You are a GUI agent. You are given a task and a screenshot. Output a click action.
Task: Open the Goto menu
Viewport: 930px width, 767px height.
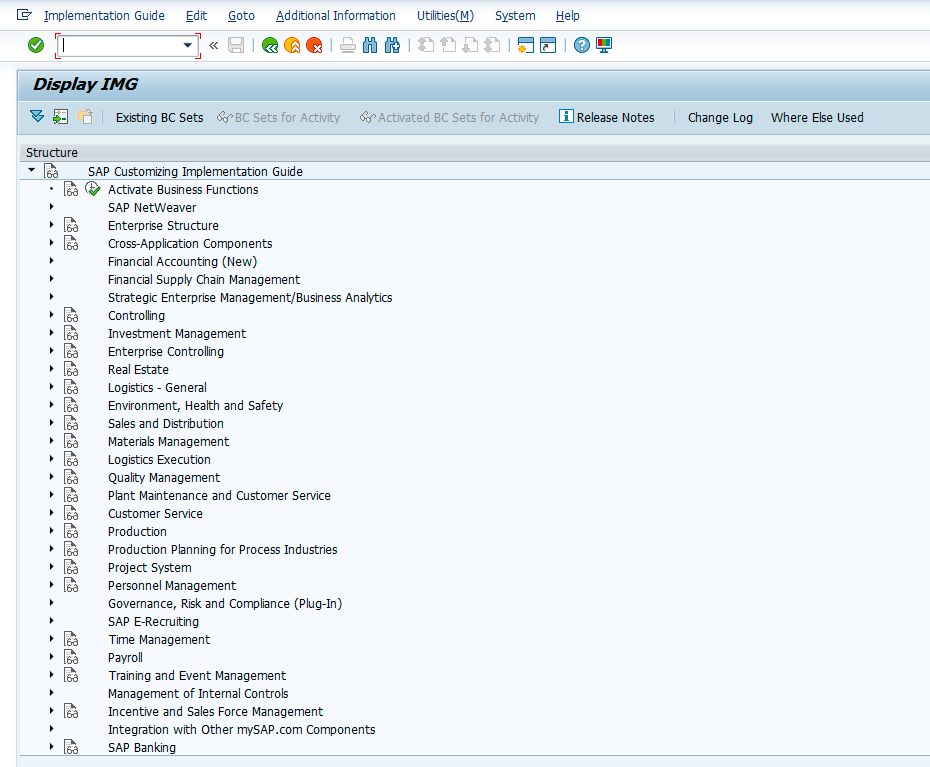241,15
